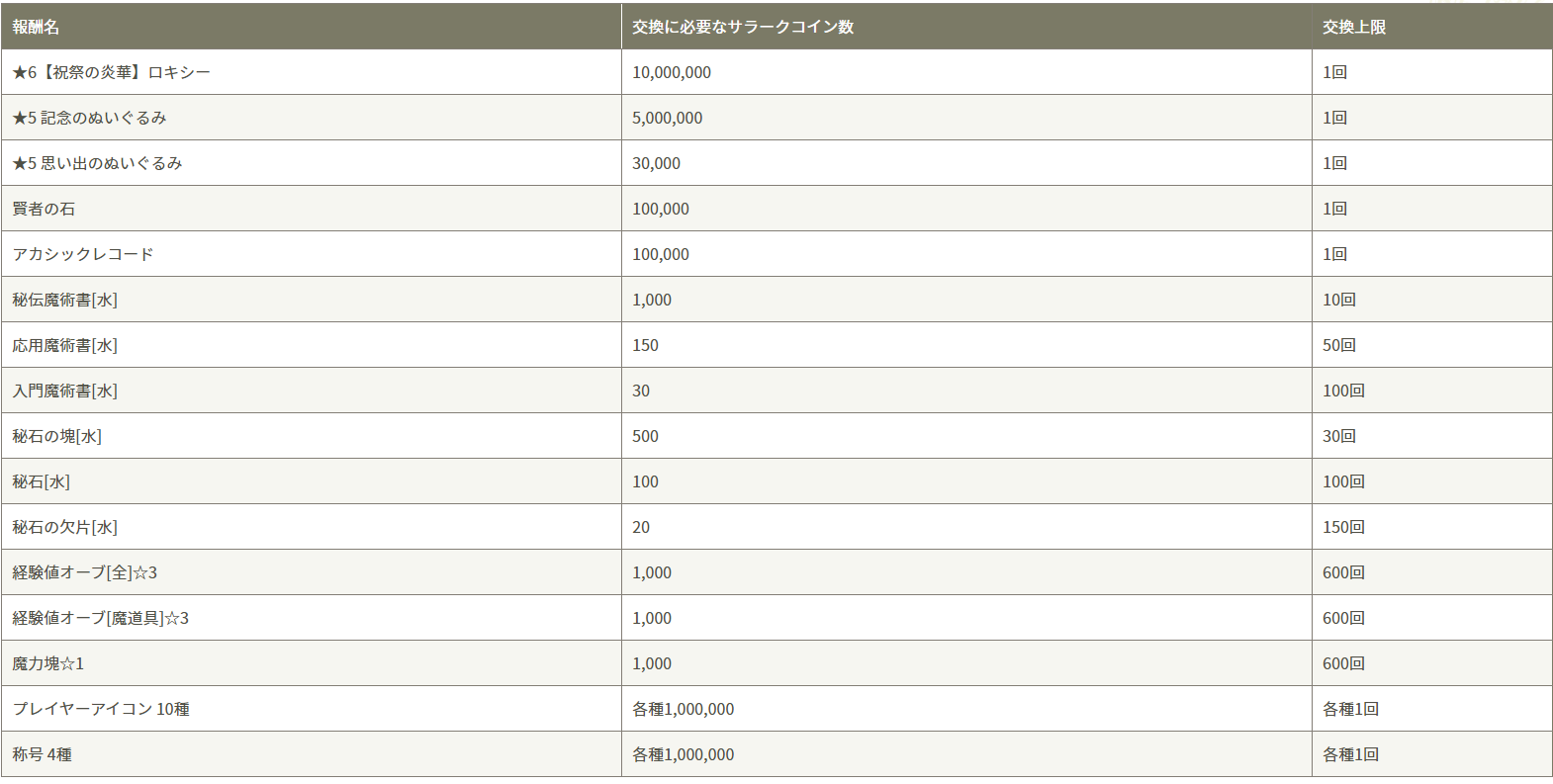Click the 交換に必要なサラークコイン数 header

(x=742, y=28)
